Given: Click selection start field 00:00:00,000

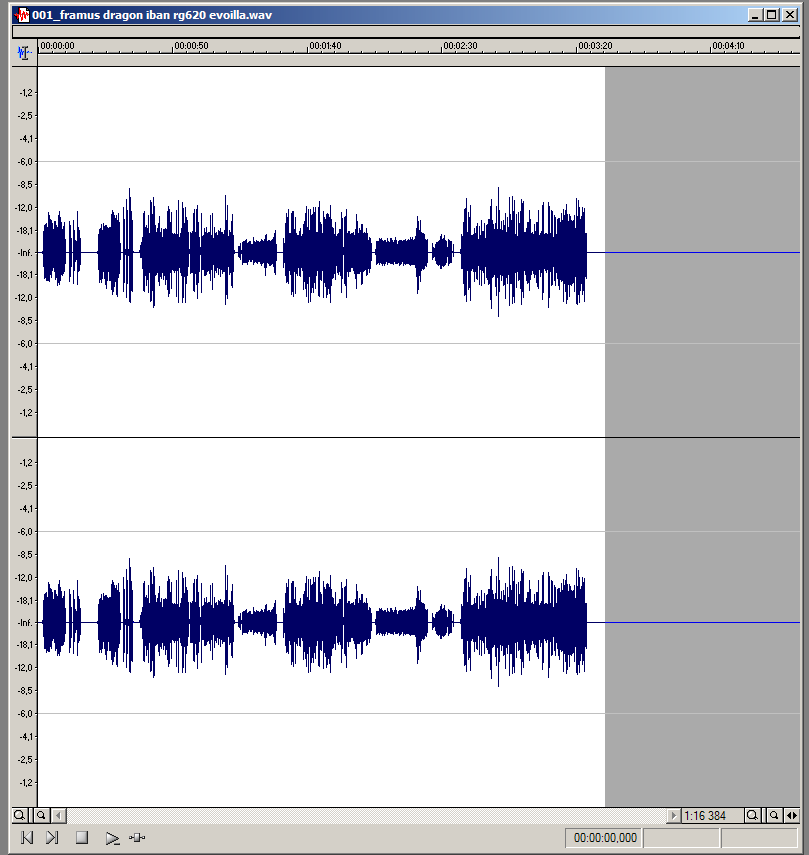Looking at the screenshot, I should [605, 838].
